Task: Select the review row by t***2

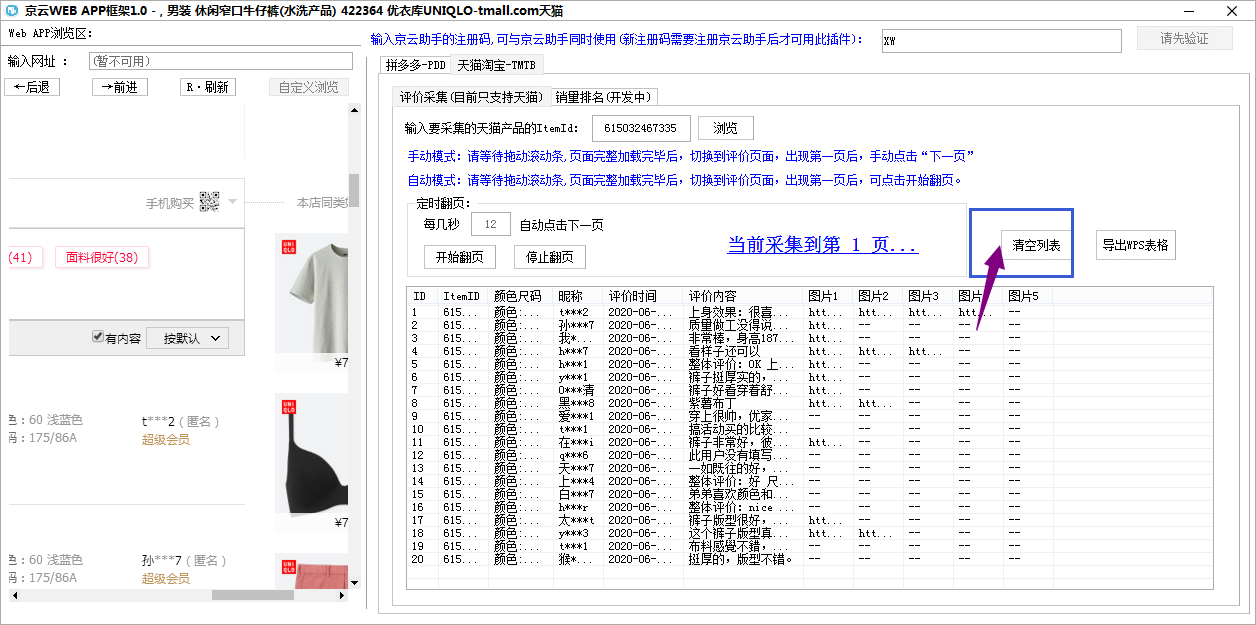Action: [x=810, y=312]
